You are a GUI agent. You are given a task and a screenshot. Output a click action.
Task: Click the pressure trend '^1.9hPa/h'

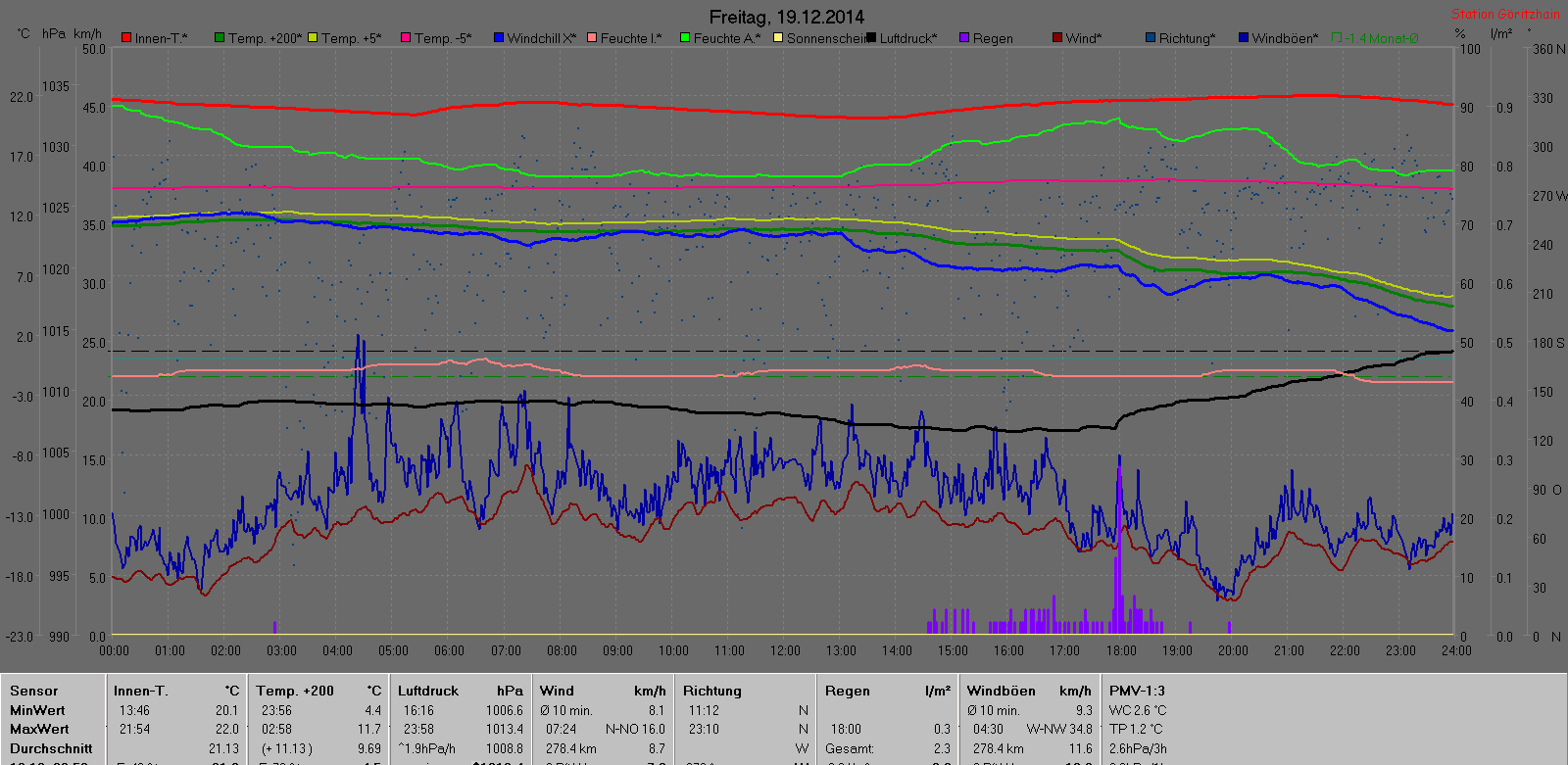(x=427, y=748)
